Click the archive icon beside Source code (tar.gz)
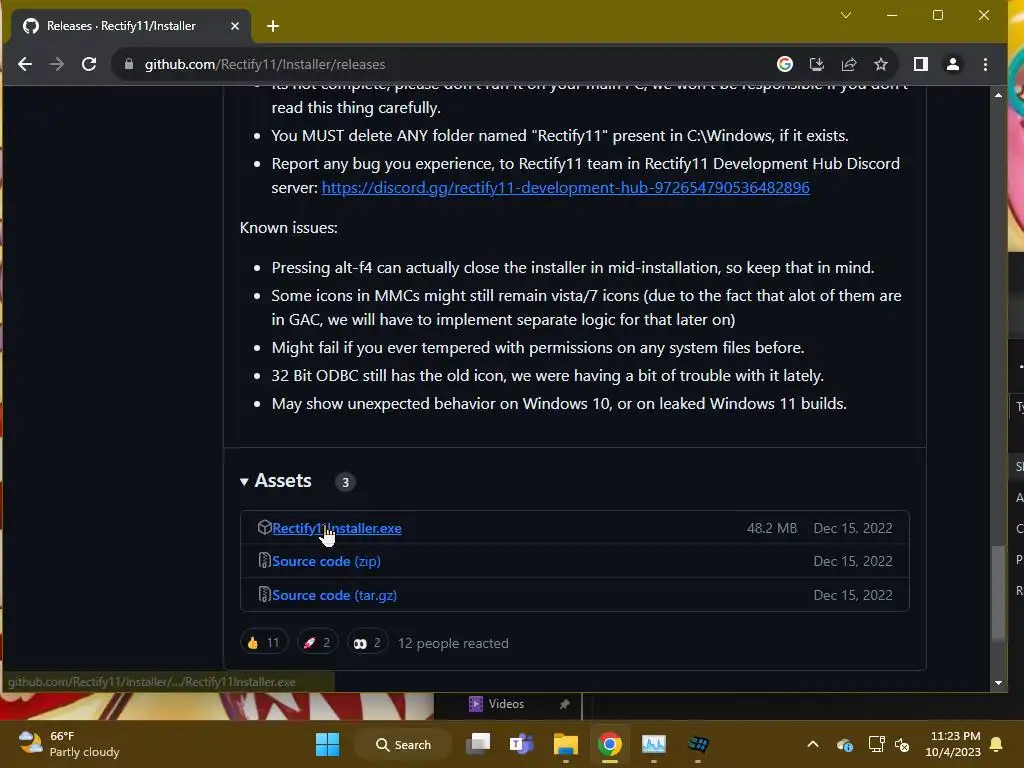Screen dimensions: 1024x768 [x=264, y=594]
